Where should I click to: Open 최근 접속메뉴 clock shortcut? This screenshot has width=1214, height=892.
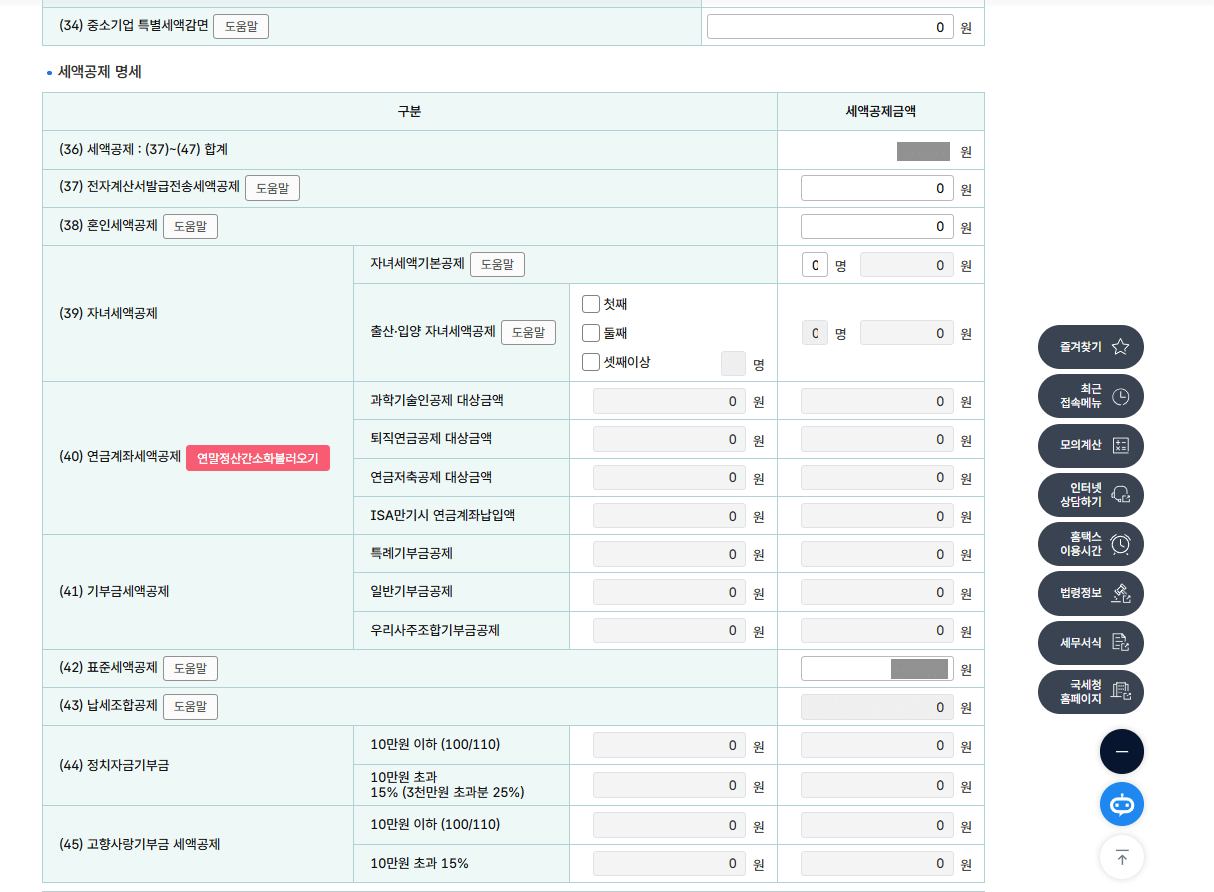[1091, 396]
